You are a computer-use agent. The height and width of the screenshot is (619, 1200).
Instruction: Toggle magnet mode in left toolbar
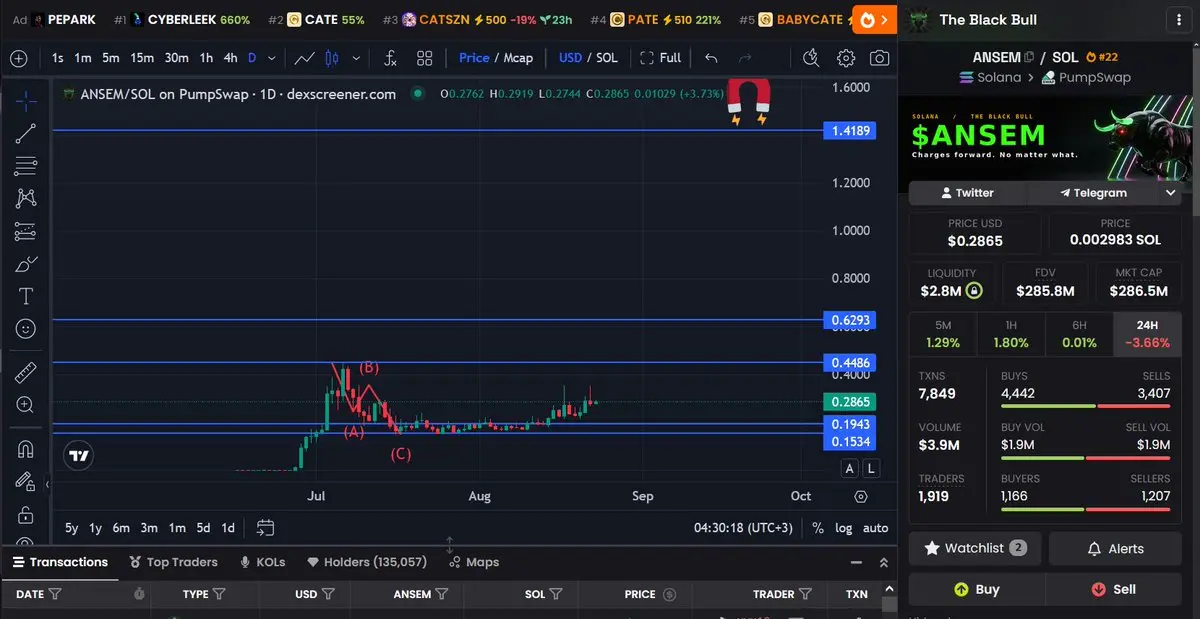click(x=26, y=449)
